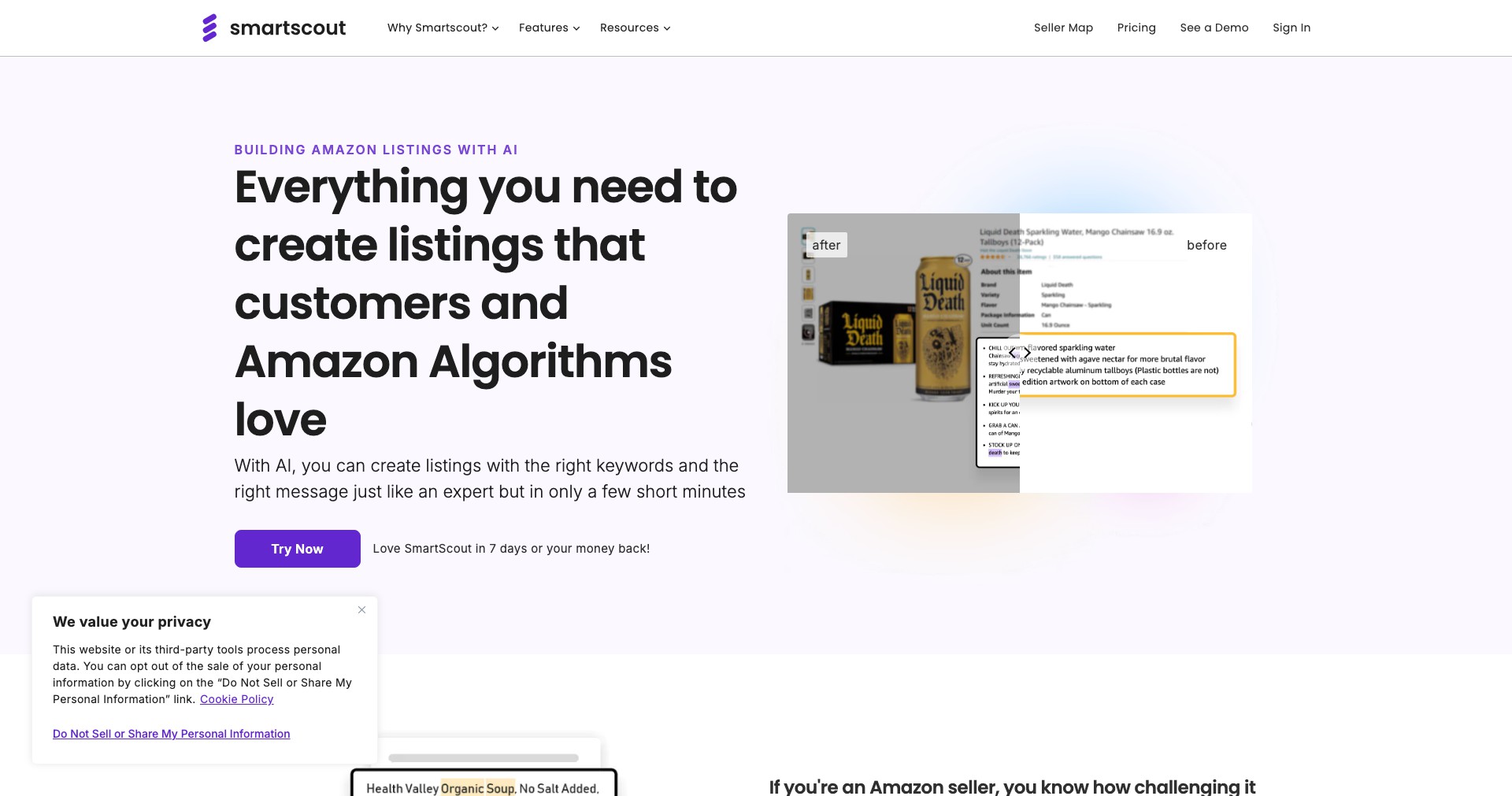Expand the Why Smartscout? menu

pos(443,28)
